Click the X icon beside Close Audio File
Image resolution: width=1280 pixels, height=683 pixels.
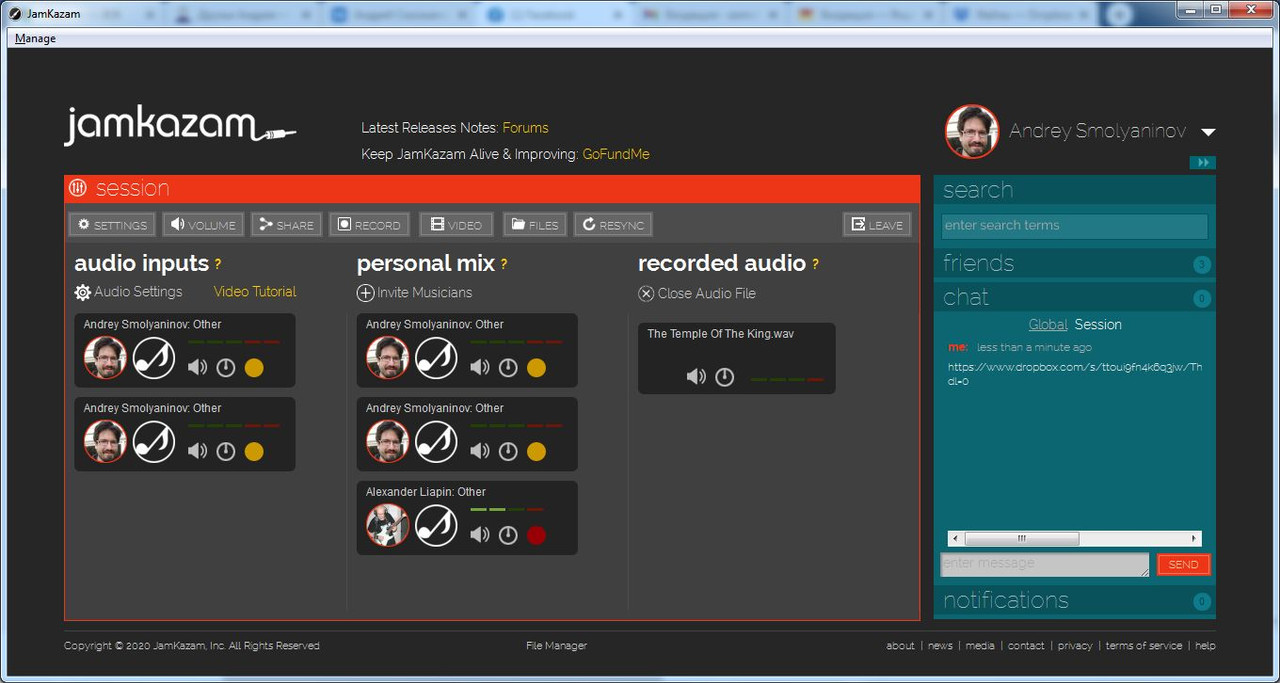click(x=646, y=294)
